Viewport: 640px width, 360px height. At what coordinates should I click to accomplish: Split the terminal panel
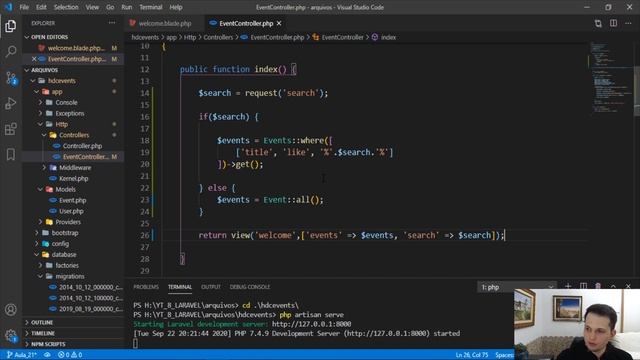583,286
